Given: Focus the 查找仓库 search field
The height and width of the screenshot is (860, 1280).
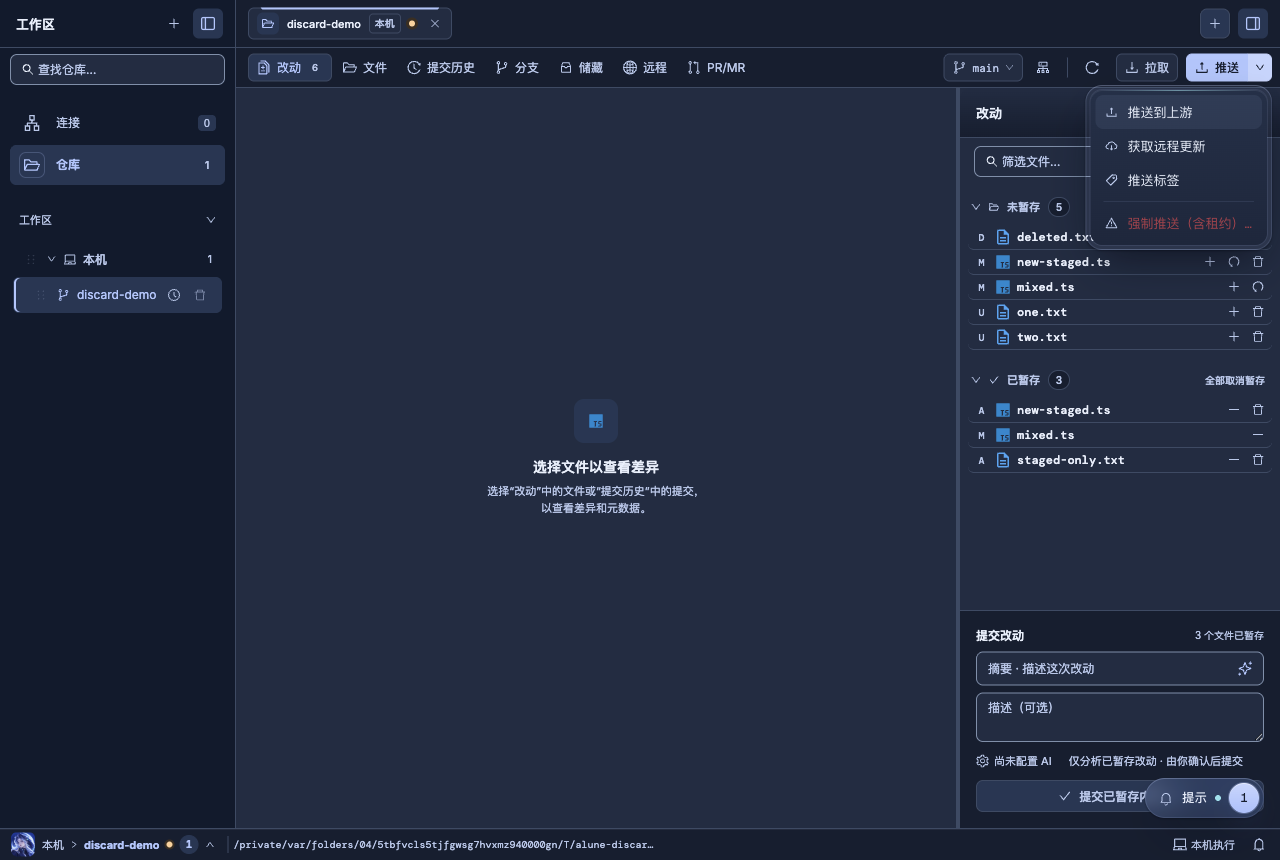Looking at the screenshot, I should tap(117, 69).
